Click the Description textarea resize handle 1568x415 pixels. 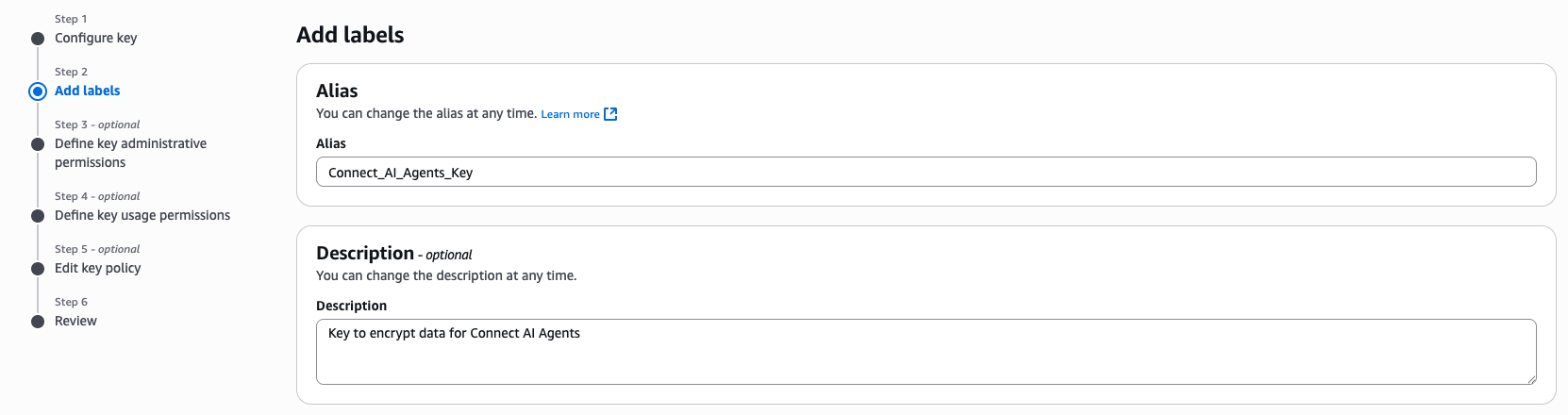pyautogui.click(x=1530, y=378)
